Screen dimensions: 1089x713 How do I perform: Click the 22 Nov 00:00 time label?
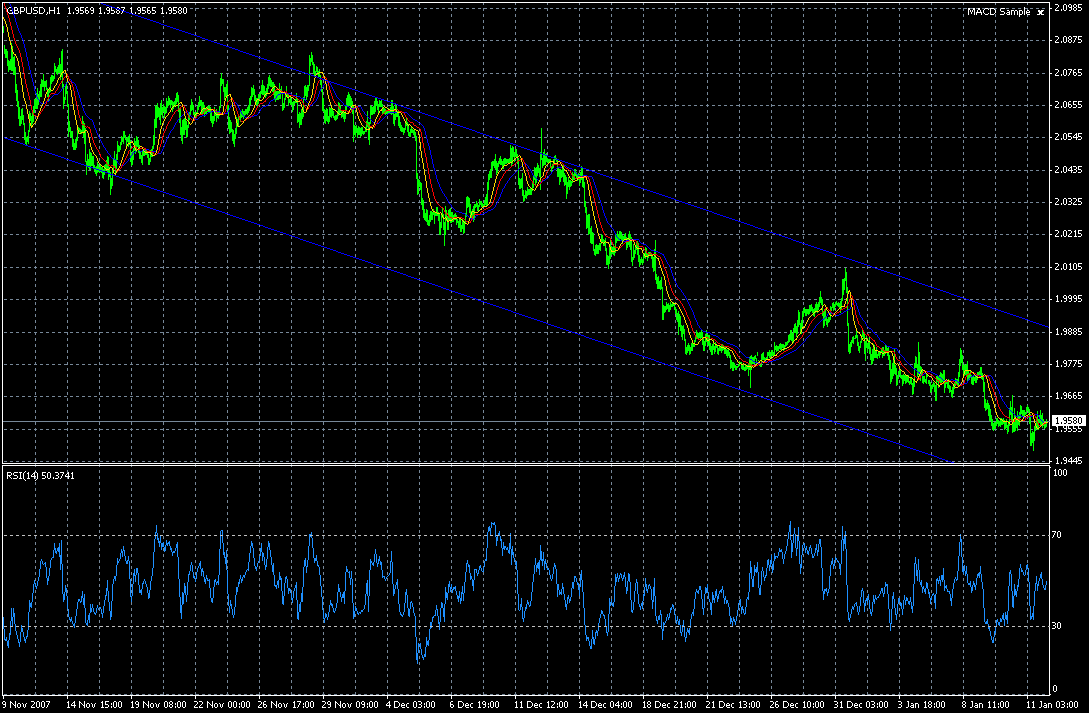(222, 705)
